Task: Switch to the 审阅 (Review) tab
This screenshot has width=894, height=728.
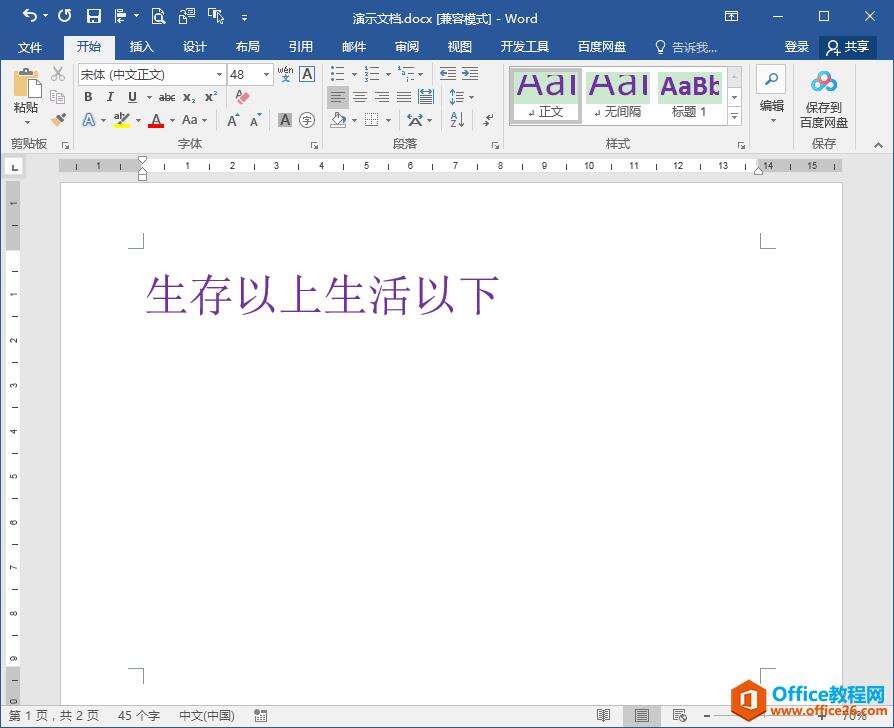Action: click(x=407, y=47)
